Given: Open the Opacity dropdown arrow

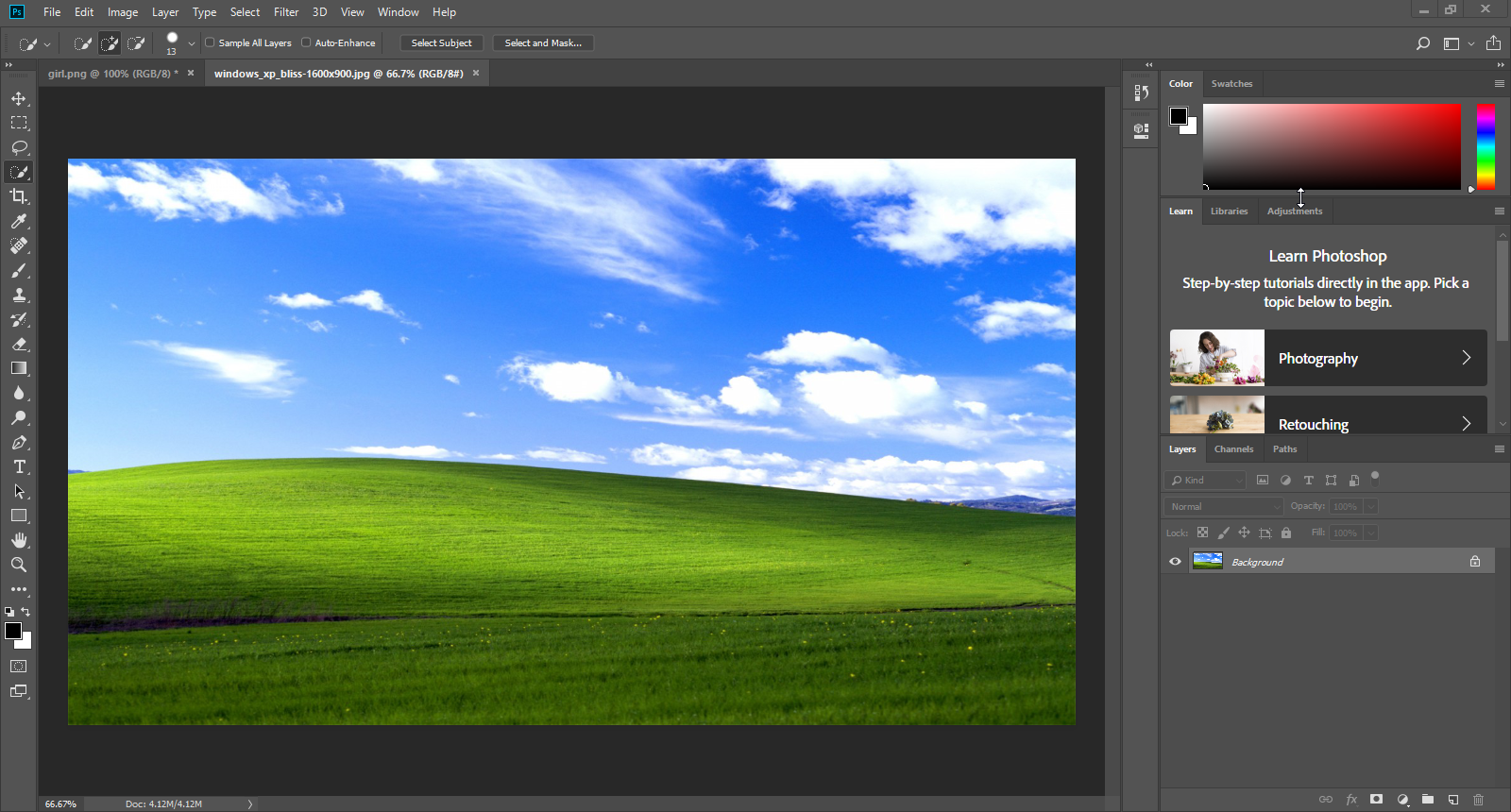Looking at the screenshot, I should [1371, 506].
